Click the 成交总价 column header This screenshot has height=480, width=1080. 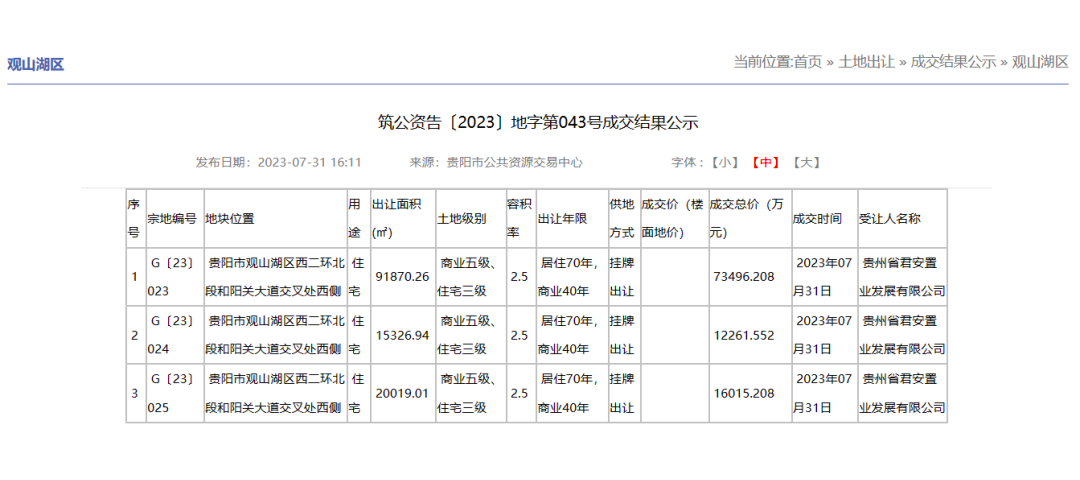tap(750, 218)
